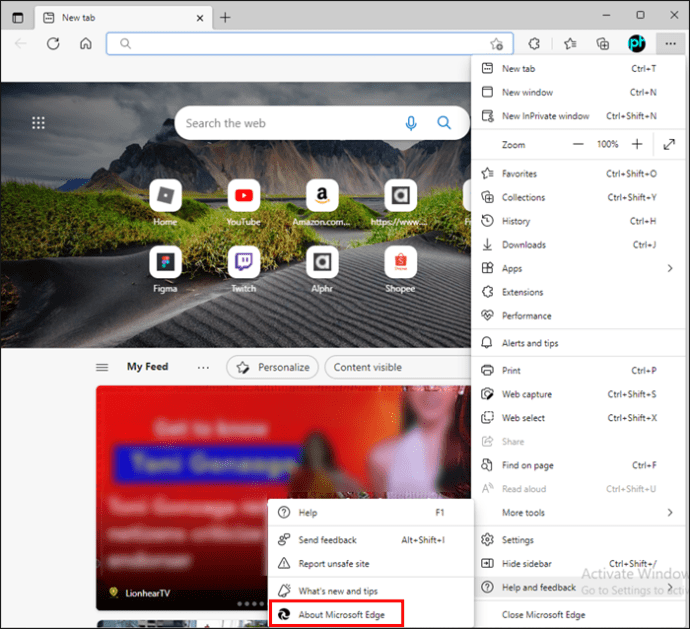
Task: Choose Send feedback
Action: (x=371, y=540)
